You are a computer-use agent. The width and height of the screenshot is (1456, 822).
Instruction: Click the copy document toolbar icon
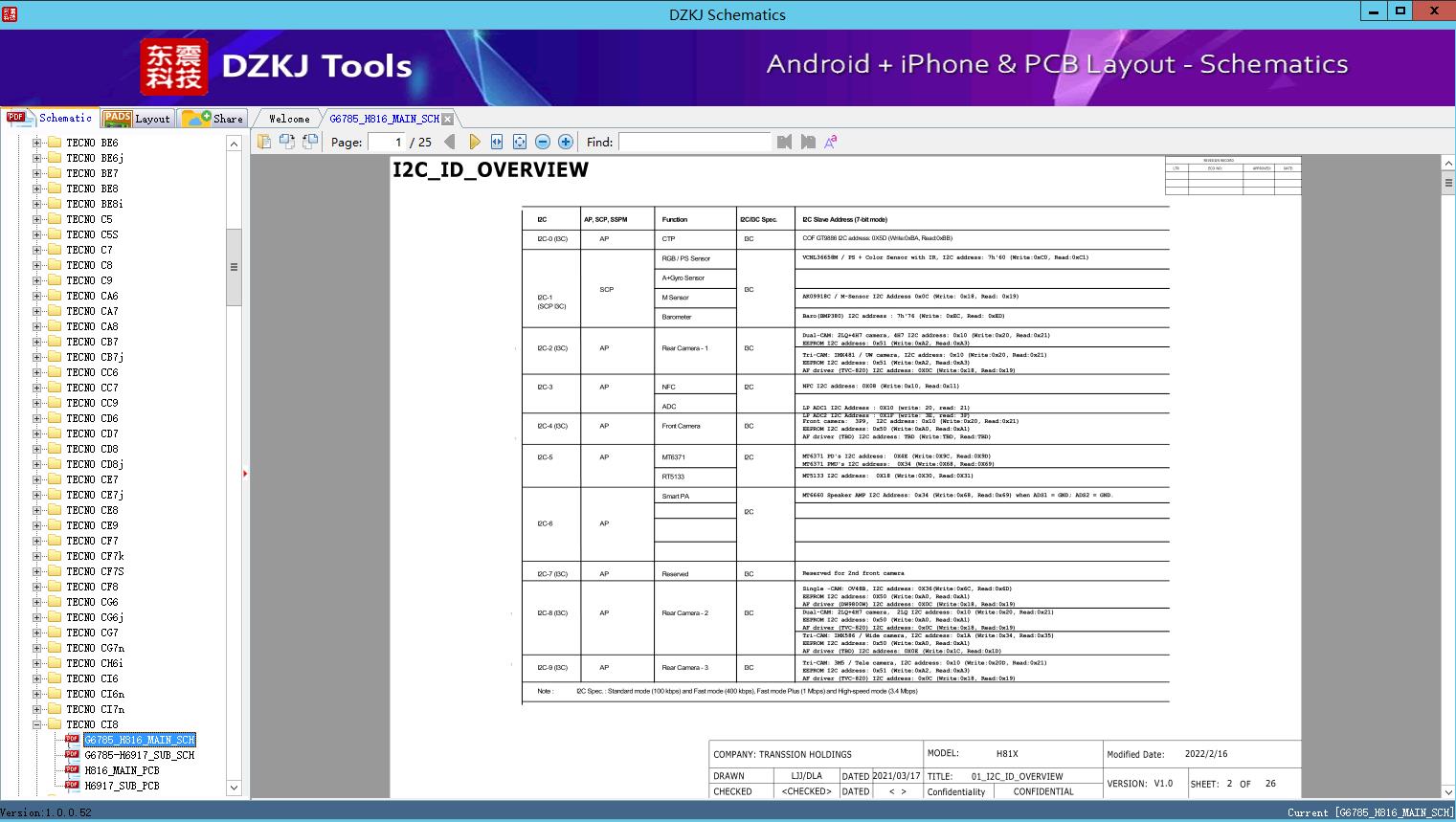pyautogui.click(x=264, y=142)
